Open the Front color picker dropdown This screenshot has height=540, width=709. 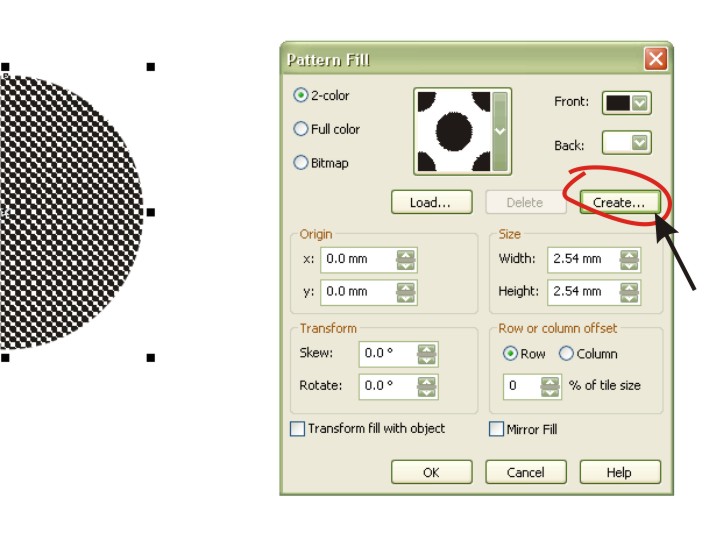pyautogui.click(x=640, y=102)
